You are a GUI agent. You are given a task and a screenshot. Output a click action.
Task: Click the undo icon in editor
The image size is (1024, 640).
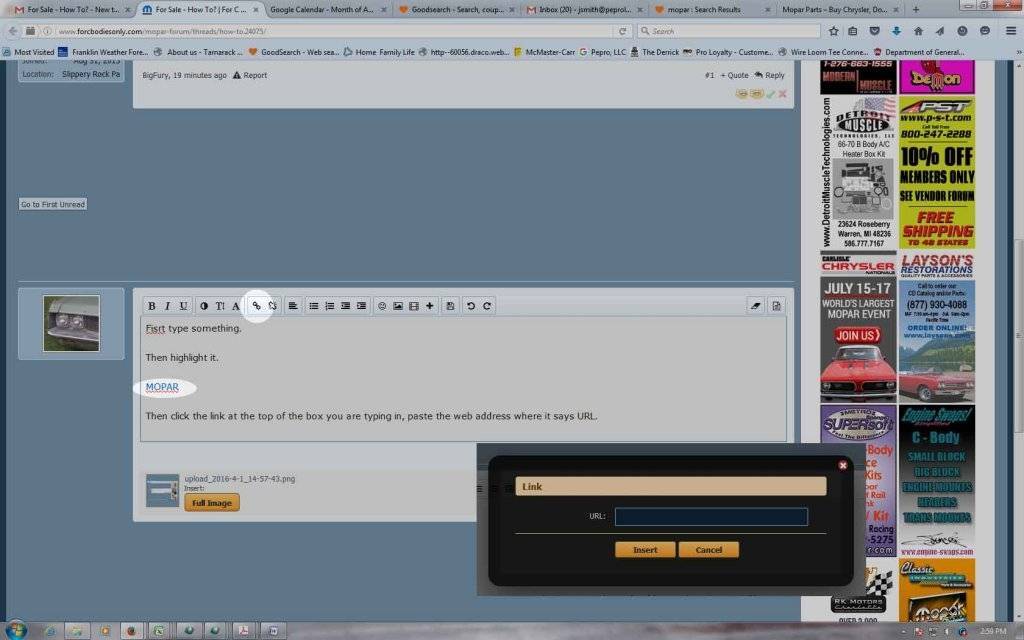tap(471, 306)
